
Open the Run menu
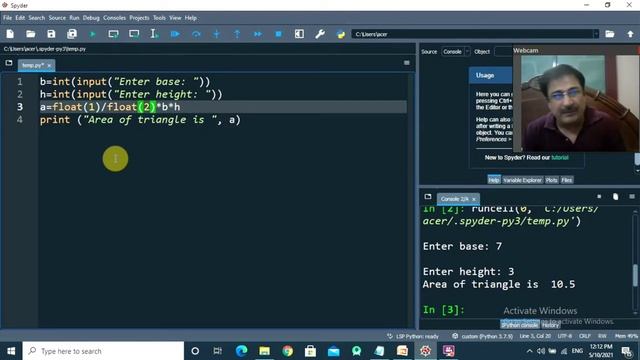point(74,18)
